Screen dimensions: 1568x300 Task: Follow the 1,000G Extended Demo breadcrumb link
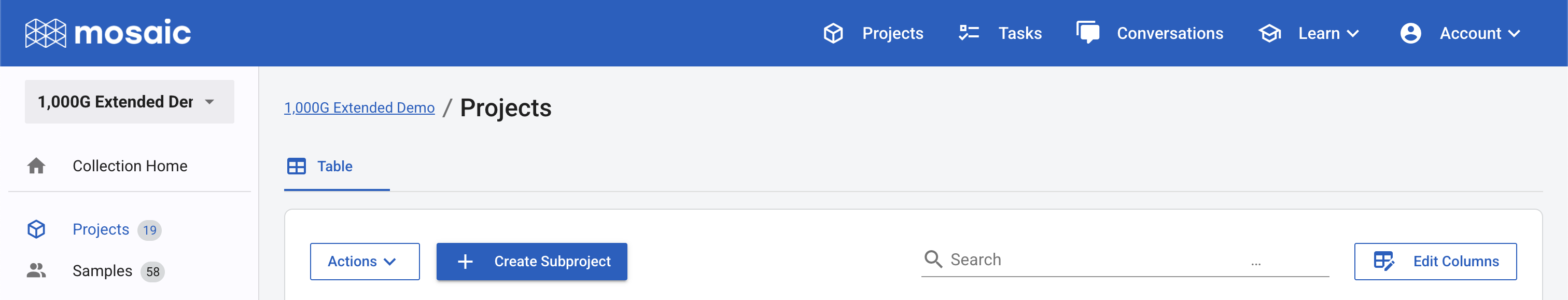(x=359, y=107)
